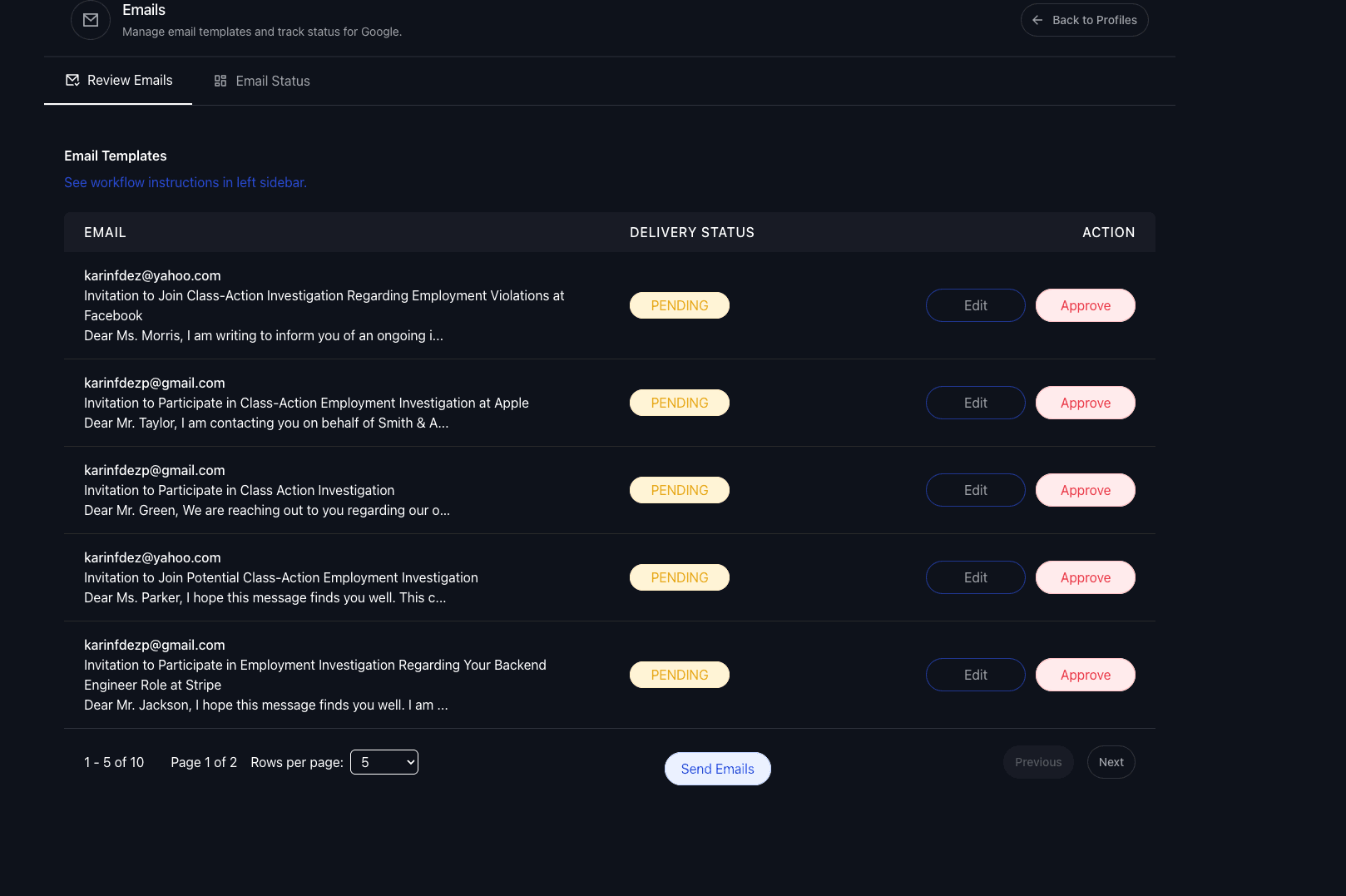
Task: Edit the Stripe Backend Engineer email
Action: click(x=975, y=675)
